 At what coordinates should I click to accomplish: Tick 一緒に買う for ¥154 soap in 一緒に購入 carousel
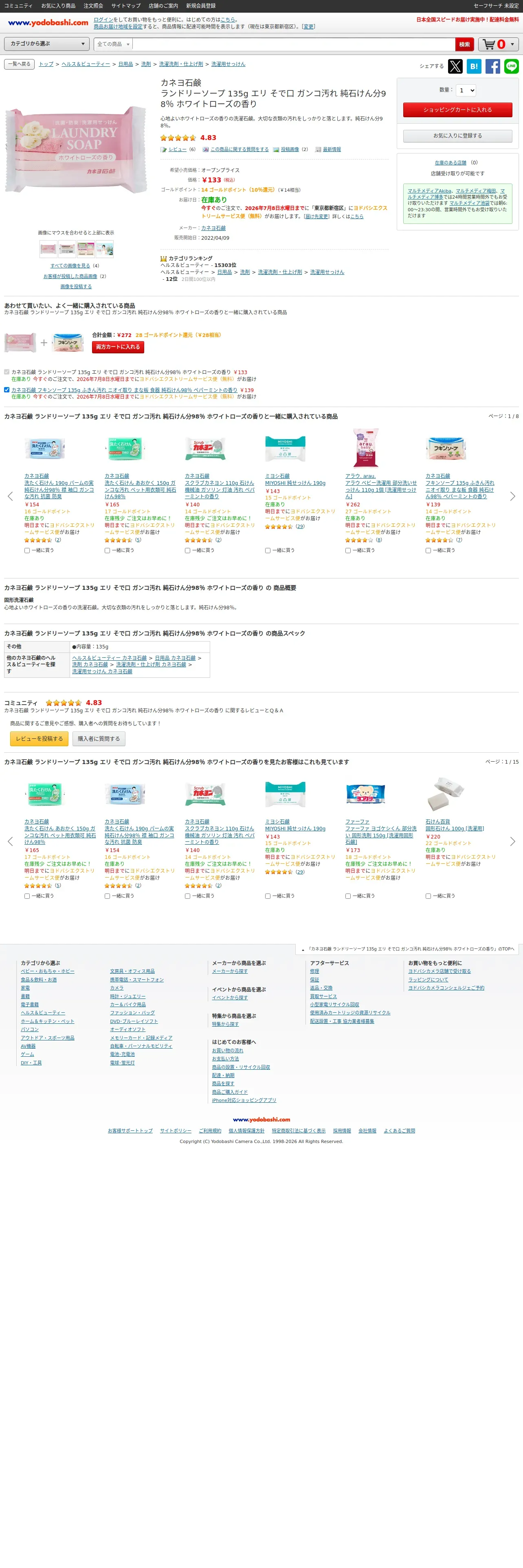pos(27,550)
